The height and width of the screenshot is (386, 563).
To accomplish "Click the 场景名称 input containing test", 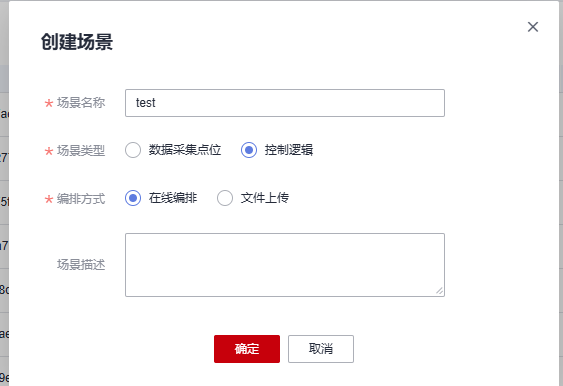I will click(x=285, y=103).
